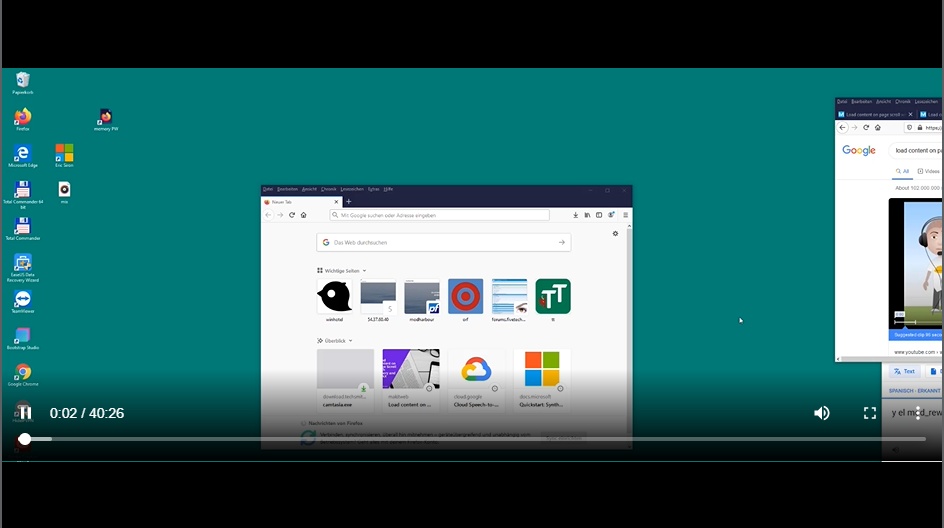The width and height of the screenshot is (944, 528).
Task: Open the Ansicht menu in the center Firefox window
Action: [x=309, y=189]
